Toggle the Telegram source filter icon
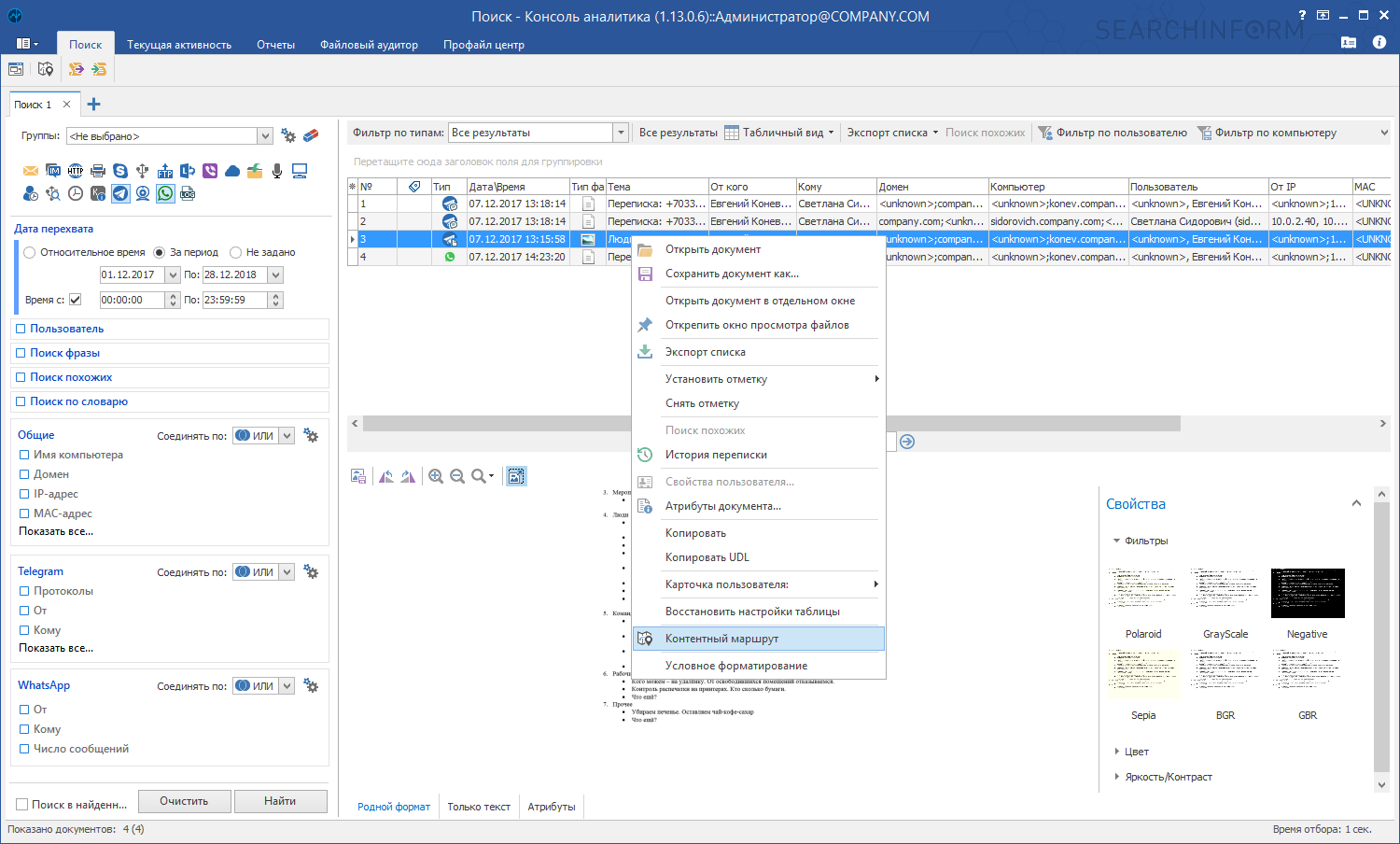1400x844 pixels. 120,193
